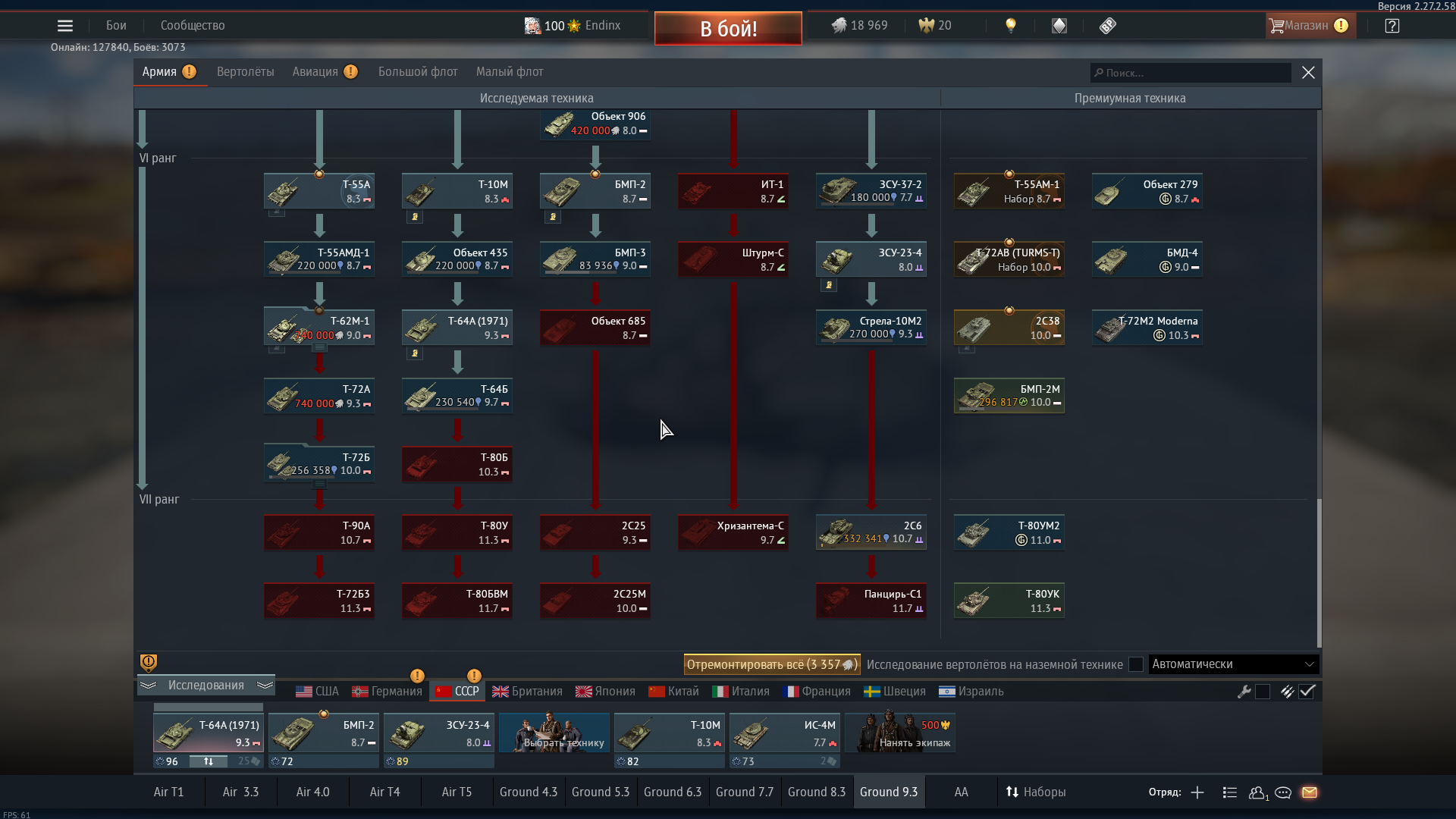Close the research tree window
The width and height of the screenshot is (1456, 819).
[1308, 73]
